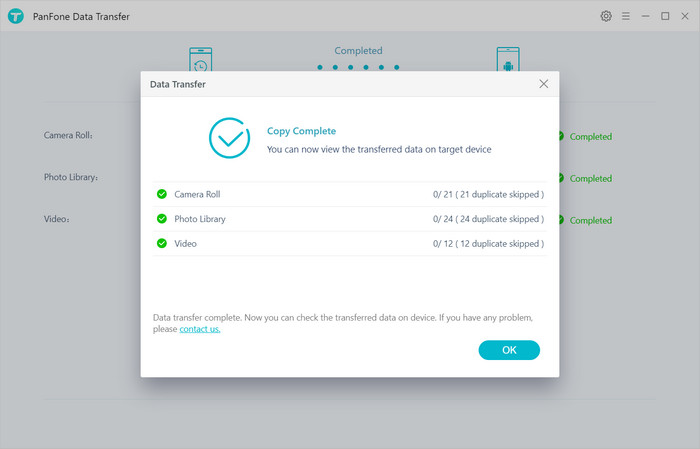Select the Camera Roll row label

pyautogui.click(x=197, y=194)
